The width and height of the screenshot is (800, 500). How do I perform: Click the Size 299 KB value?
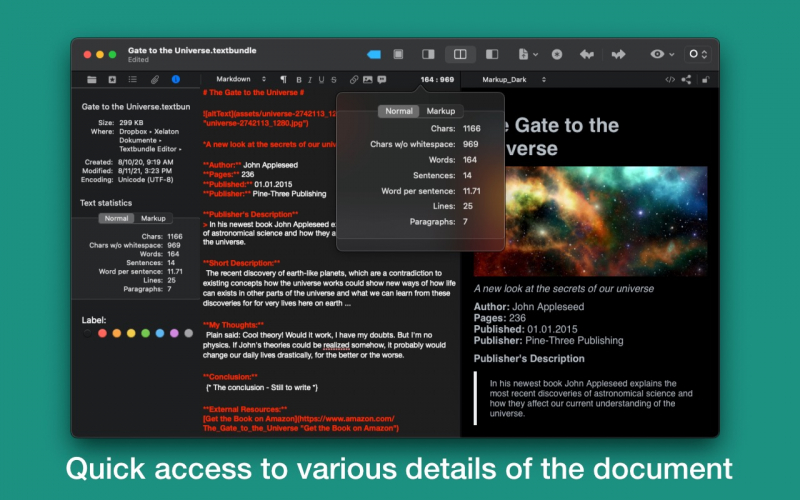pos(131,122)
